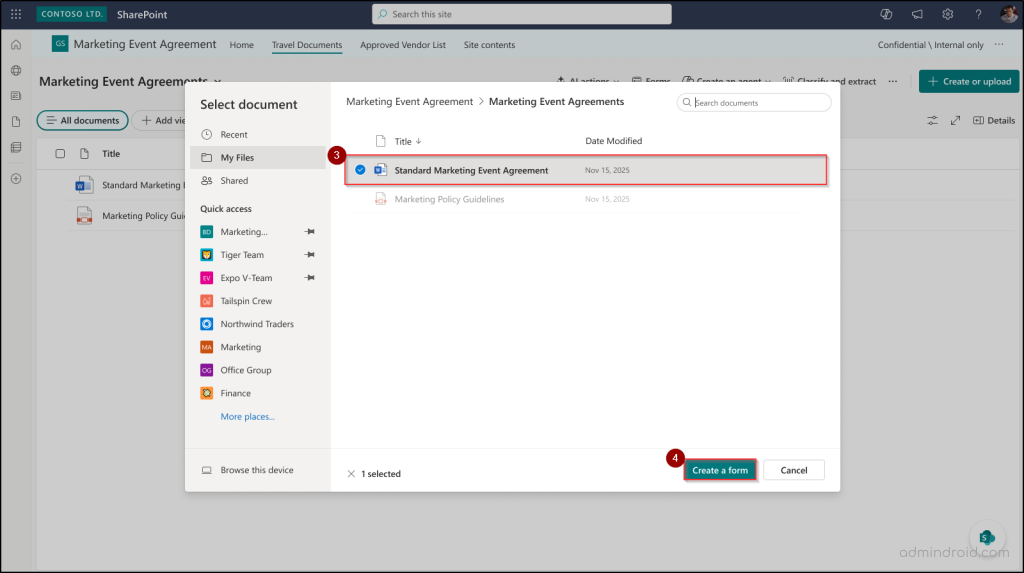Click the Create a form button
1024x573 pixels.
[720, 470]
